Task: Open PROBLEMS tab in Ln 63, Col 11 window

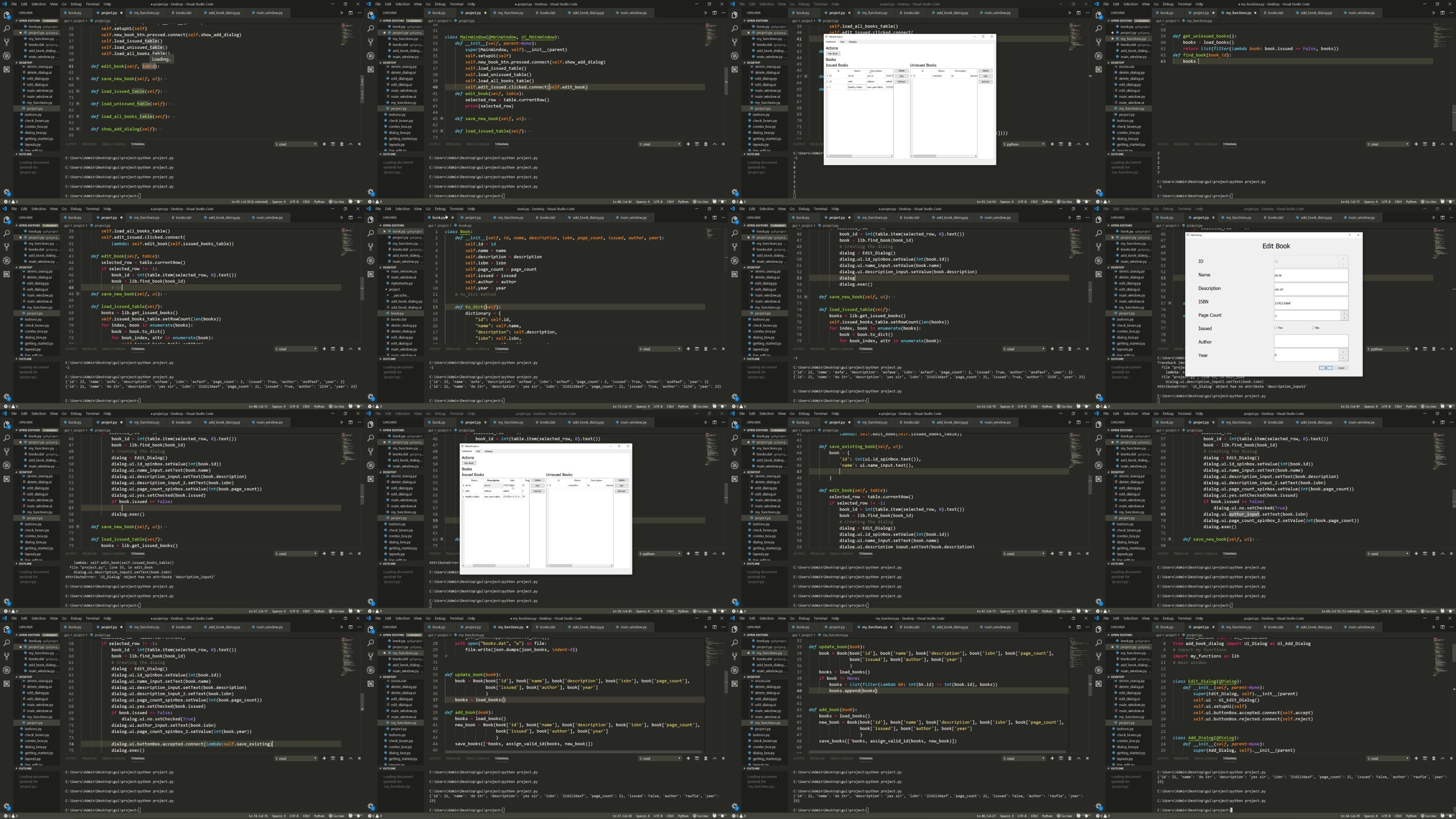Action: point(1181,144)
